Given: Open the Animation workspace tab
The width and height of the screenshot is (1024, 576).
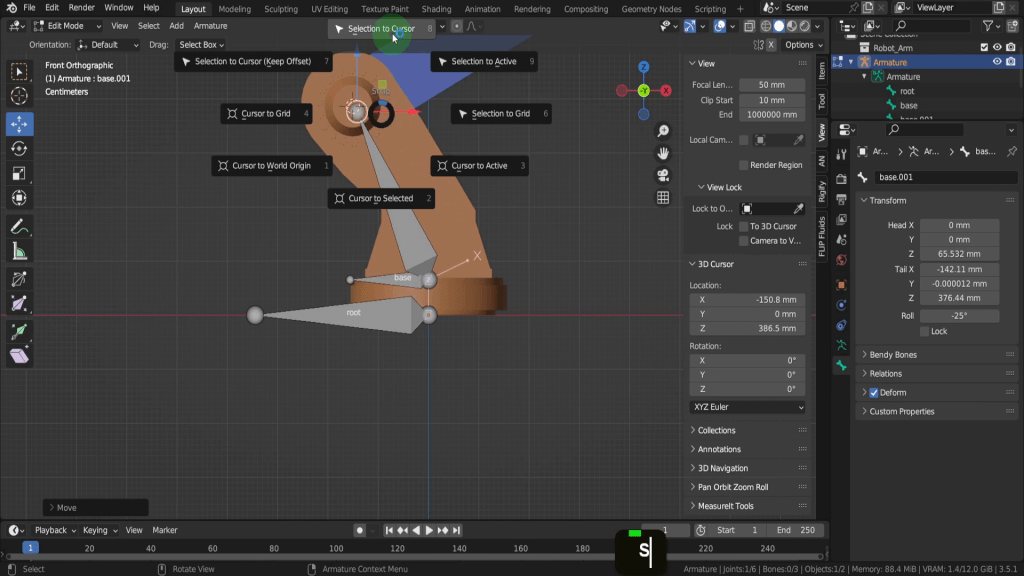Looking at the screenshot, I should tap(482, 9).
